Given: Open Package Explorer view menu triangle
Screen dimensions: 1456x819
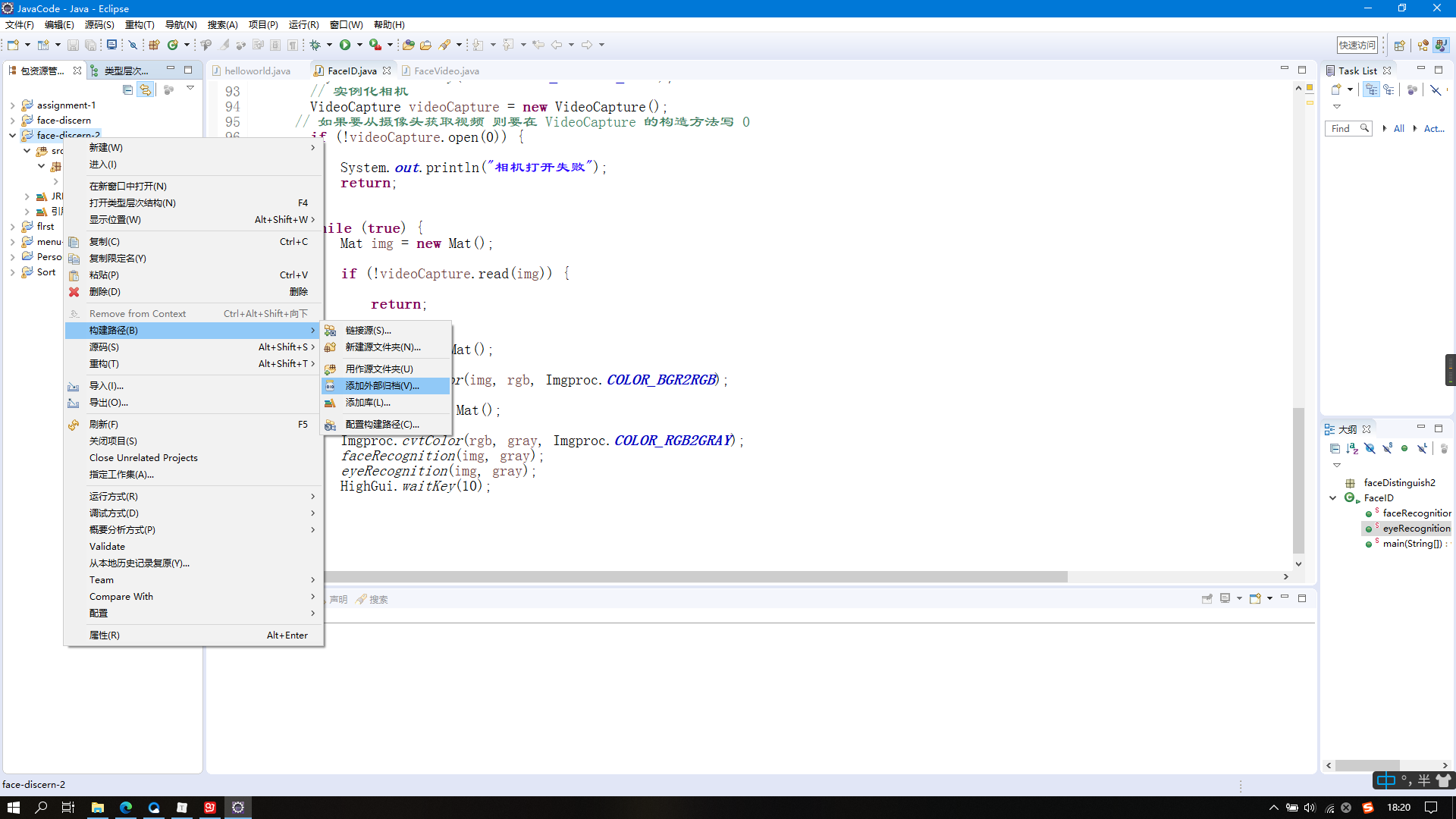Looking at the screenshot, I should pos(190,89).
